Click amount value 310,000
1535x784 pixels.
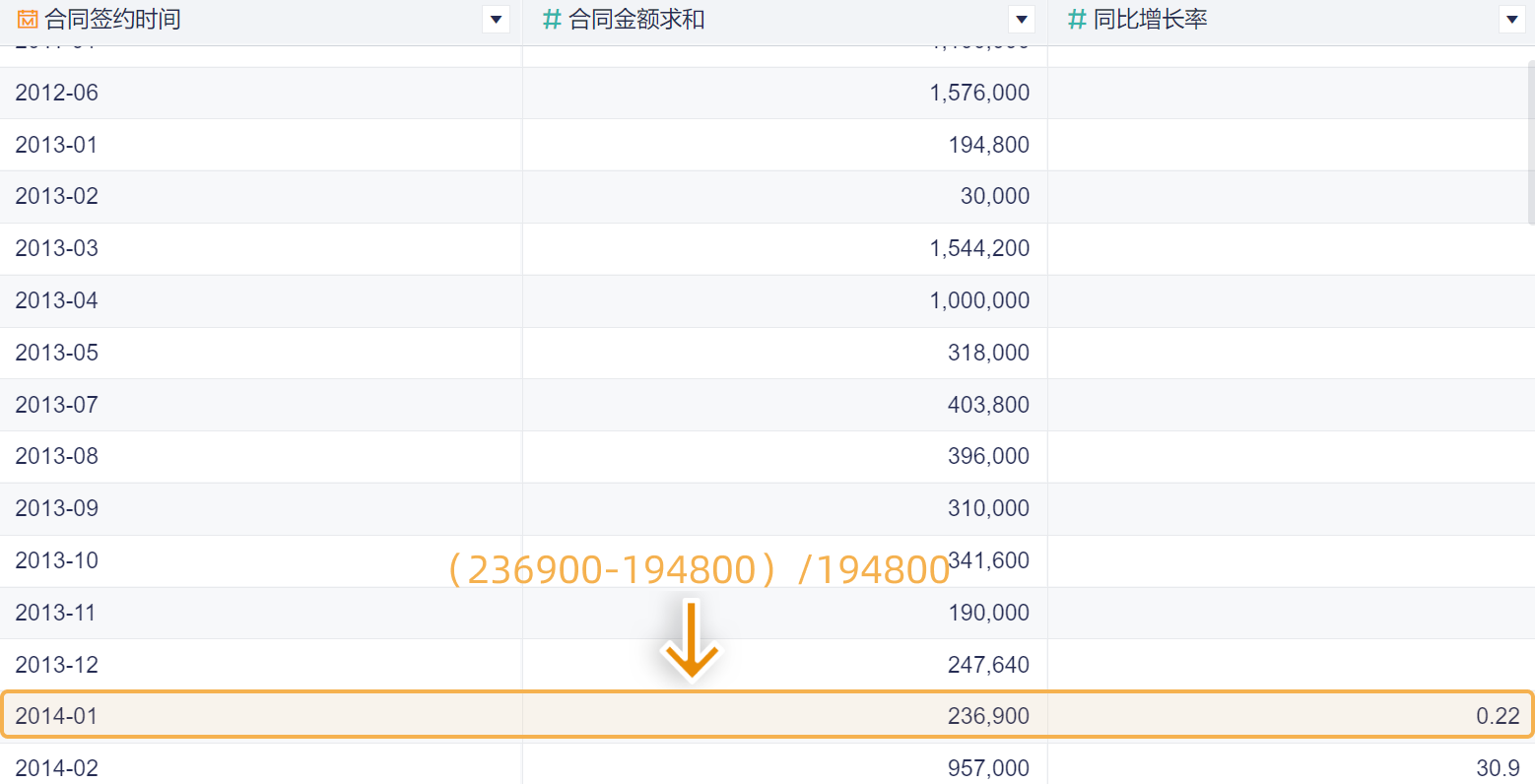point(989,508)
